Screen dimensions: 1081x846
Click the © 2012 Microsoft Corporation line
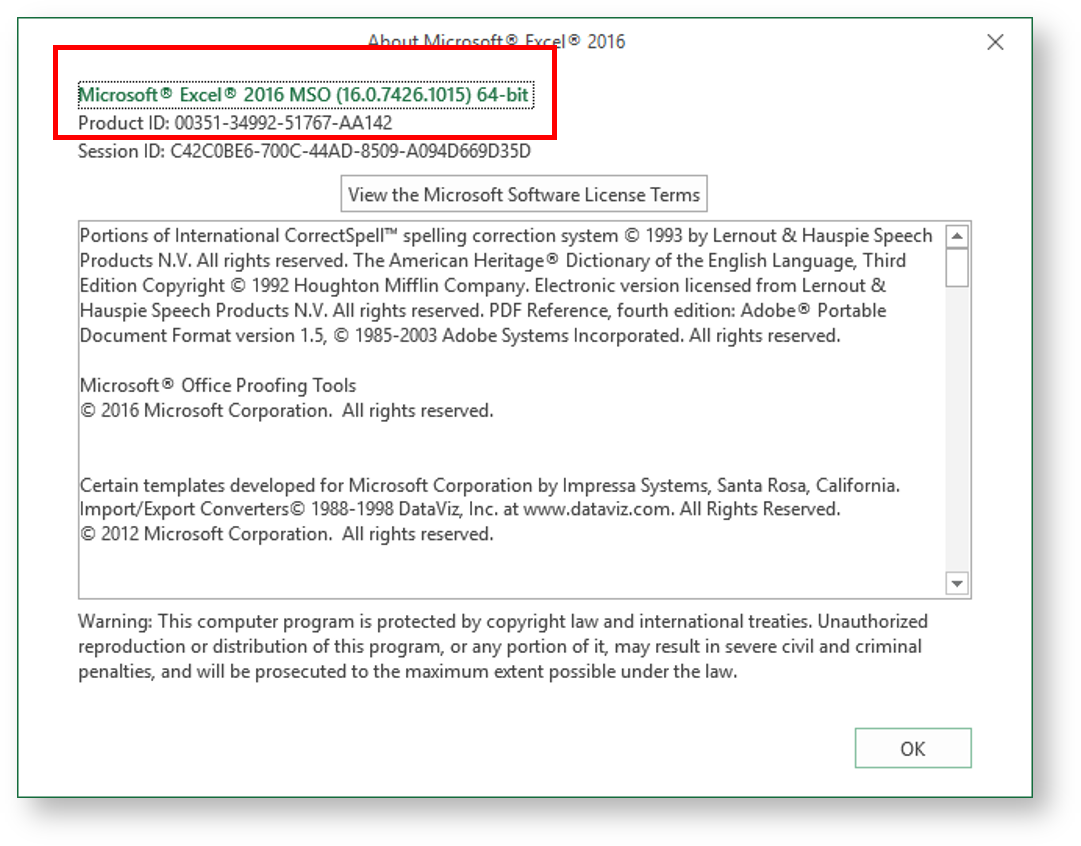pos(286,534)
